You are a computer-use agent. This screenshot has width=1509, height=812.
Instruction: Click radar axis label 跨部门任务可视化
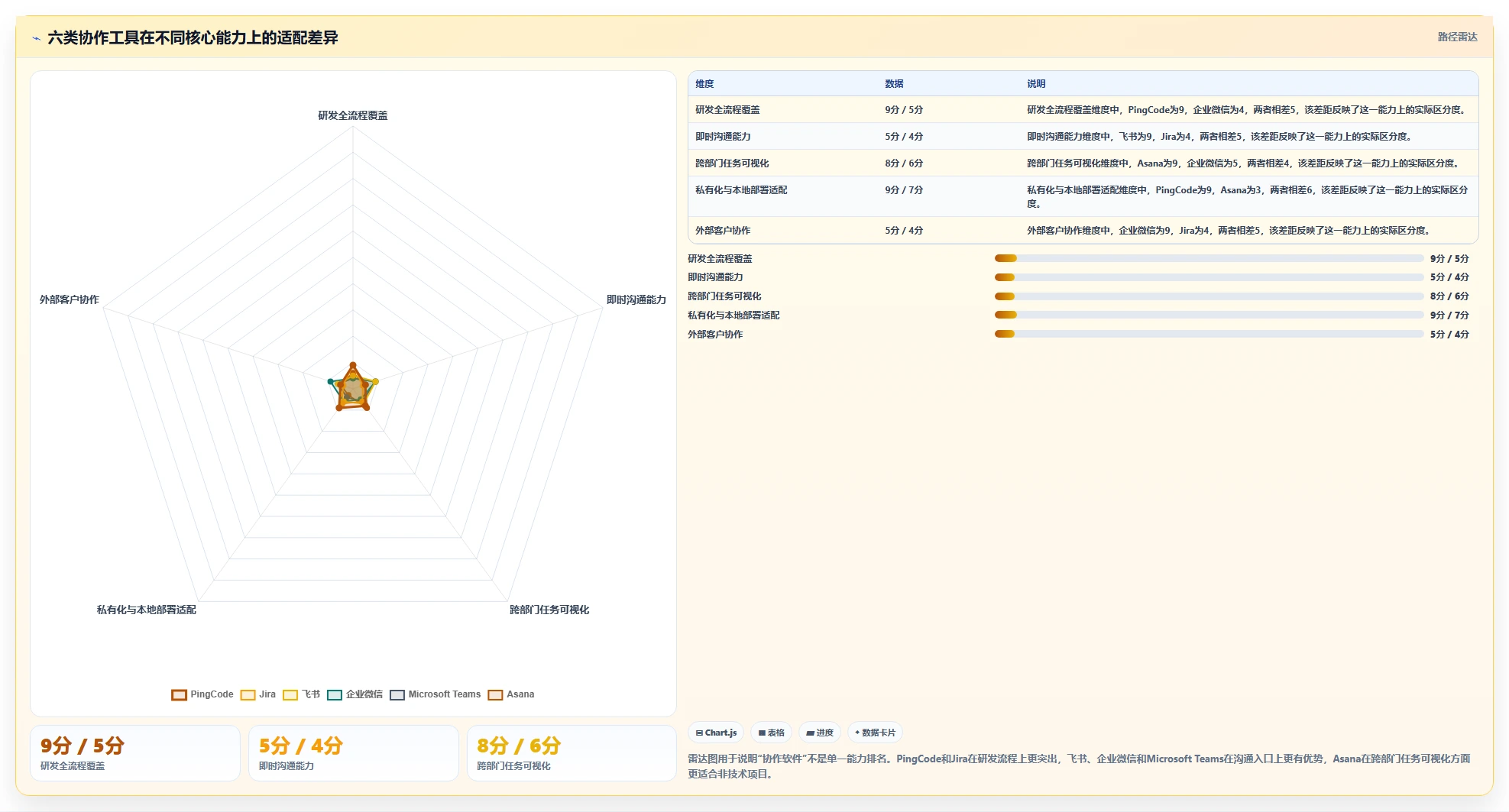(549, 610)
